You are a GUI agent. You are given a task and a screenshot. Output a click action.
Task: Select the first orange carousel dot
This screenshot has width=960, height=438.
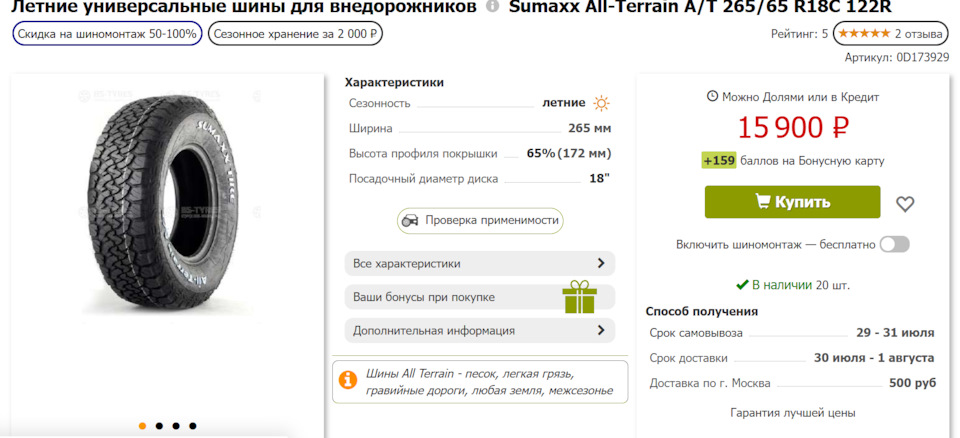[x=142, y=426]
